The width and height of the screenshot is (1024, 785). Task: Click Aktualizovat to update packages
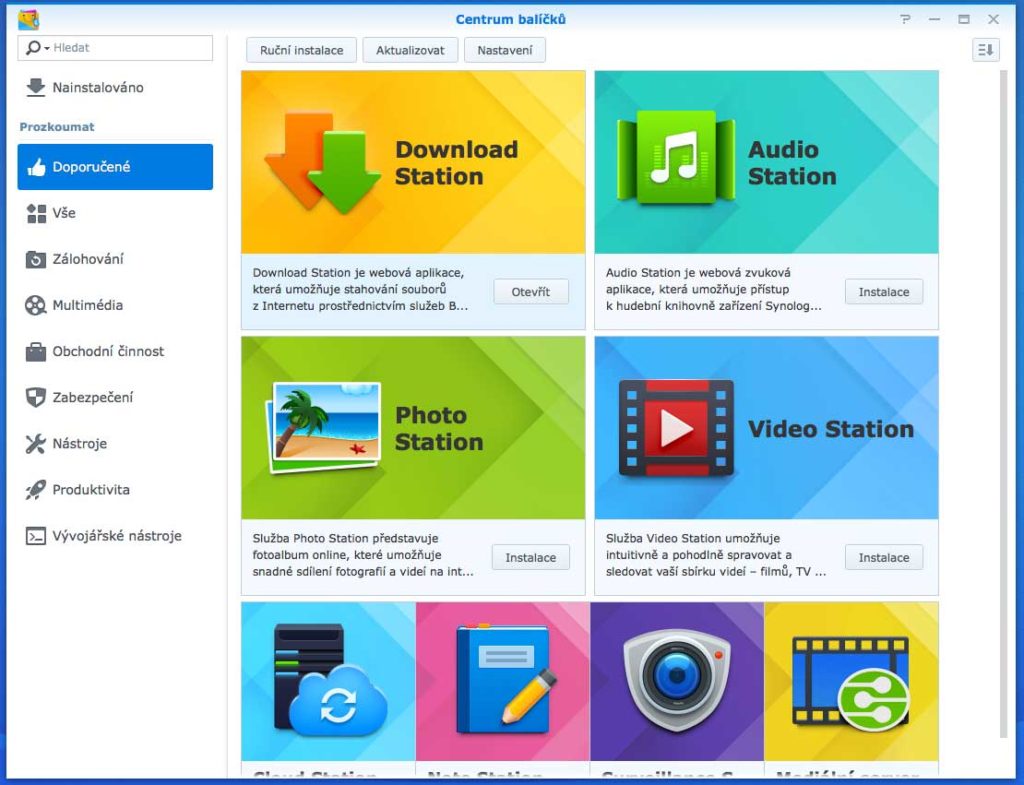410,49
